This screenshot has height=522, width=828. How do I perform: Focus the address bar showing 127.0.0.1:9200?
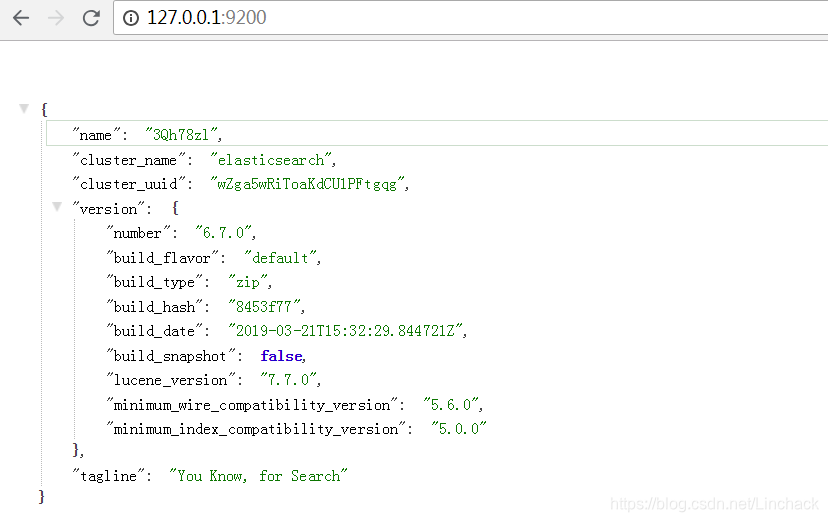click(x=470, y=18)
